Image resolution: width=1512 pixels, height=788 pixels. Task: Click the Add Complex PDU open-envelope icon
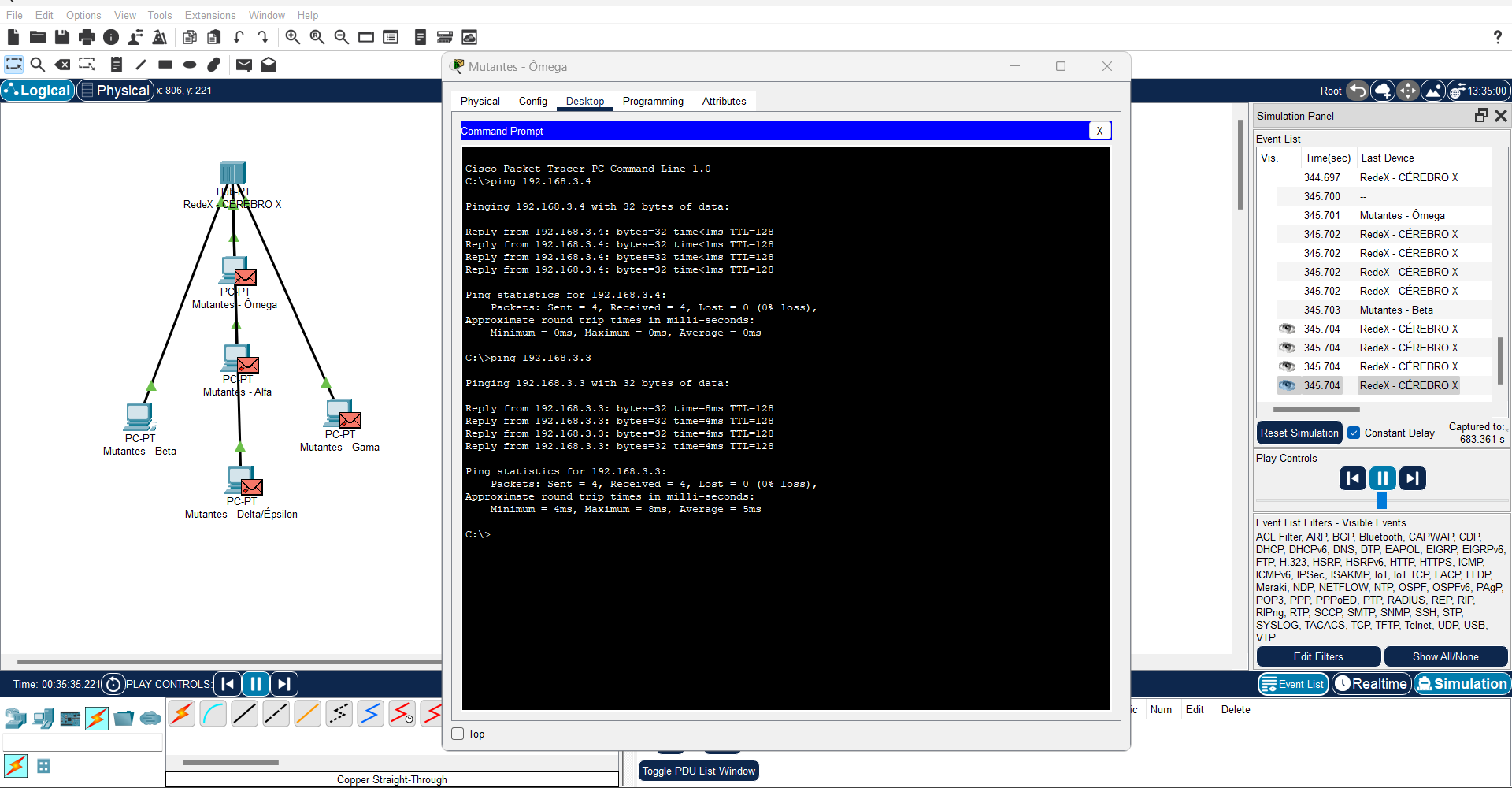click(269, 65)
